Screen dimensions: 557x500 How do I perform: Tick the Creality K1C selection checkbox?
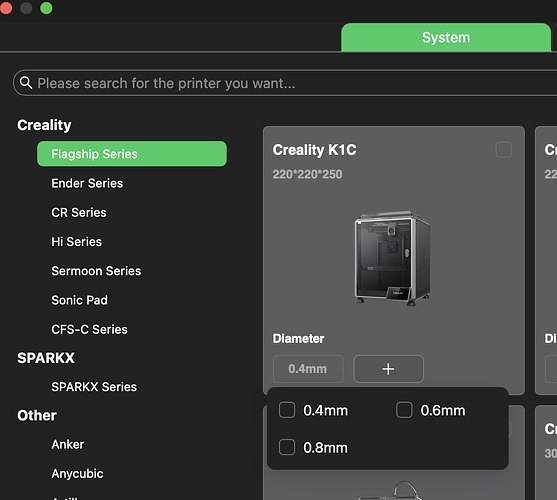point(503,150)
